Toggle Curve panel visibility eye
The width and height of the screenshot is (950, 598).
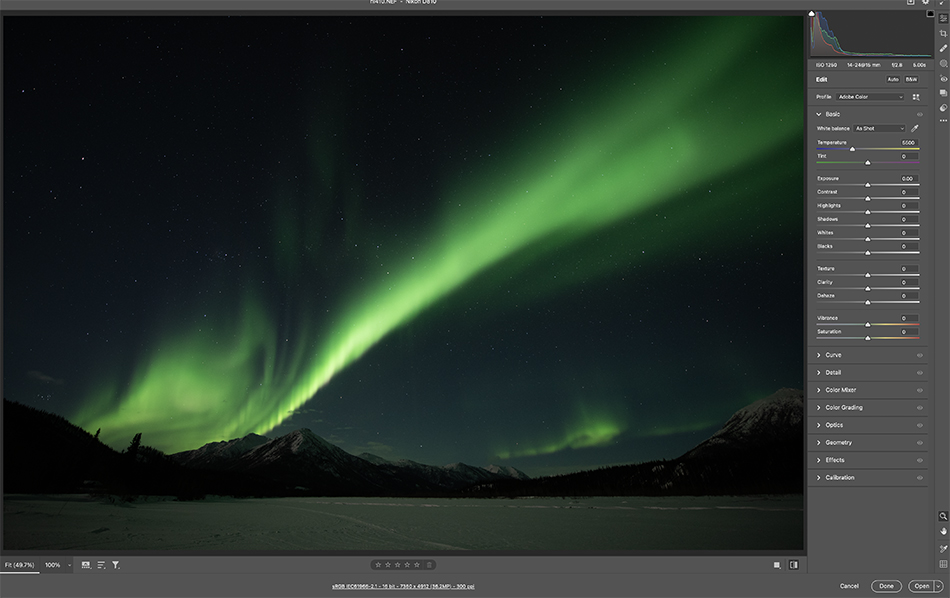[x=920, y=356]
